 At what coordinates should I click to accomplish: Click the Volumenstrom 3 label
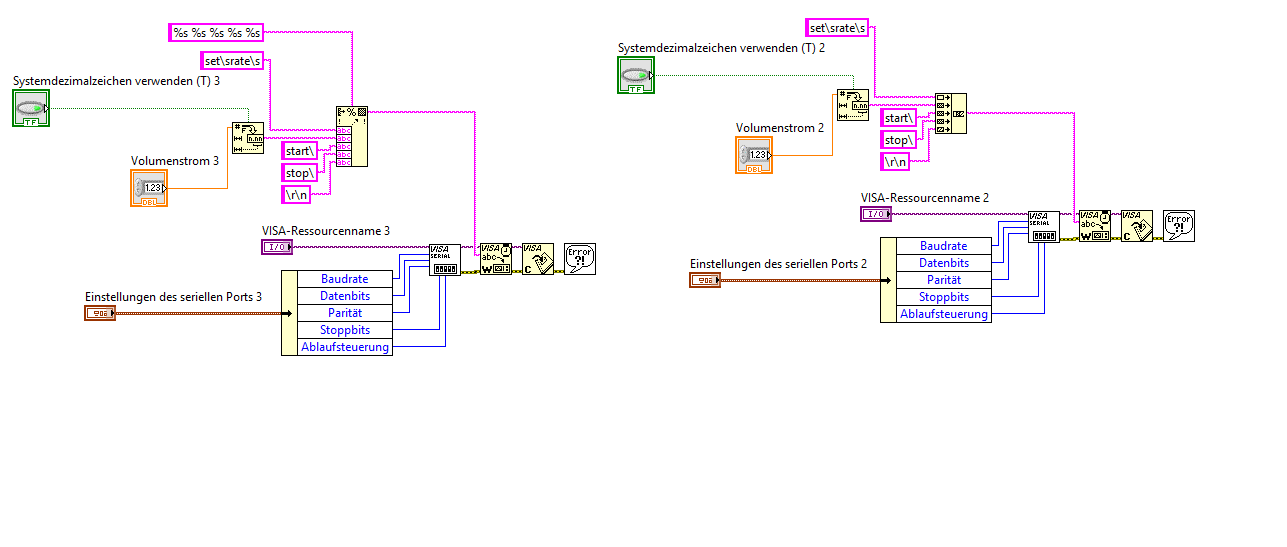point(175,161)
